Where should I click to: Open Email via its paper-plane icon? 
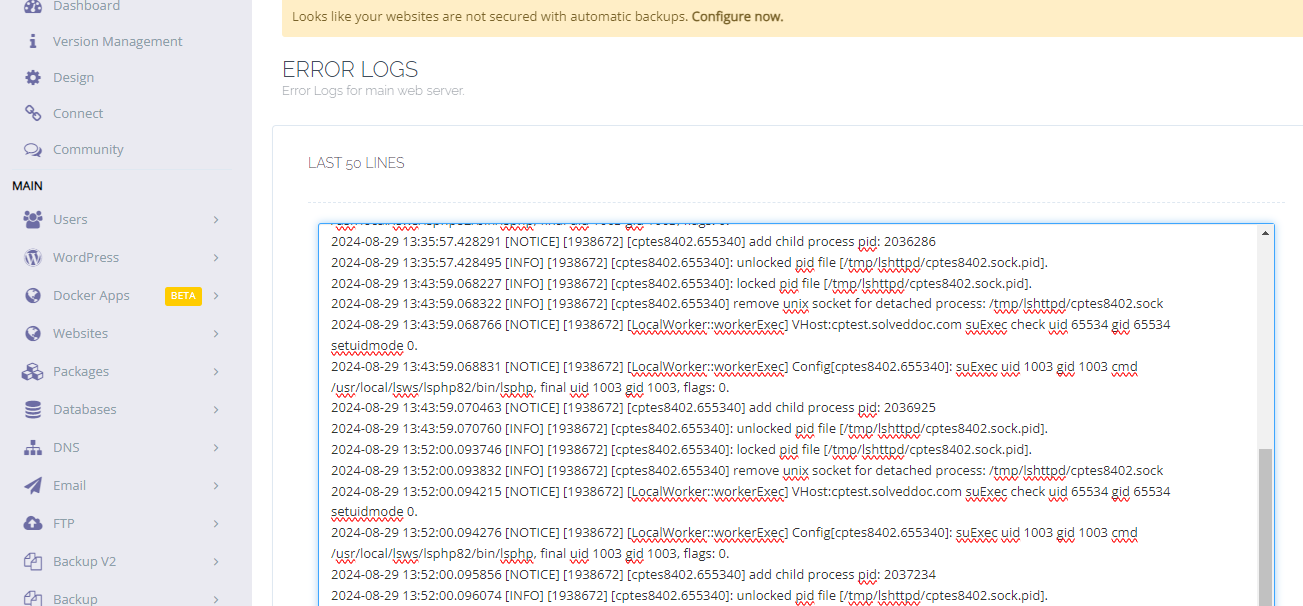[31, 485]
